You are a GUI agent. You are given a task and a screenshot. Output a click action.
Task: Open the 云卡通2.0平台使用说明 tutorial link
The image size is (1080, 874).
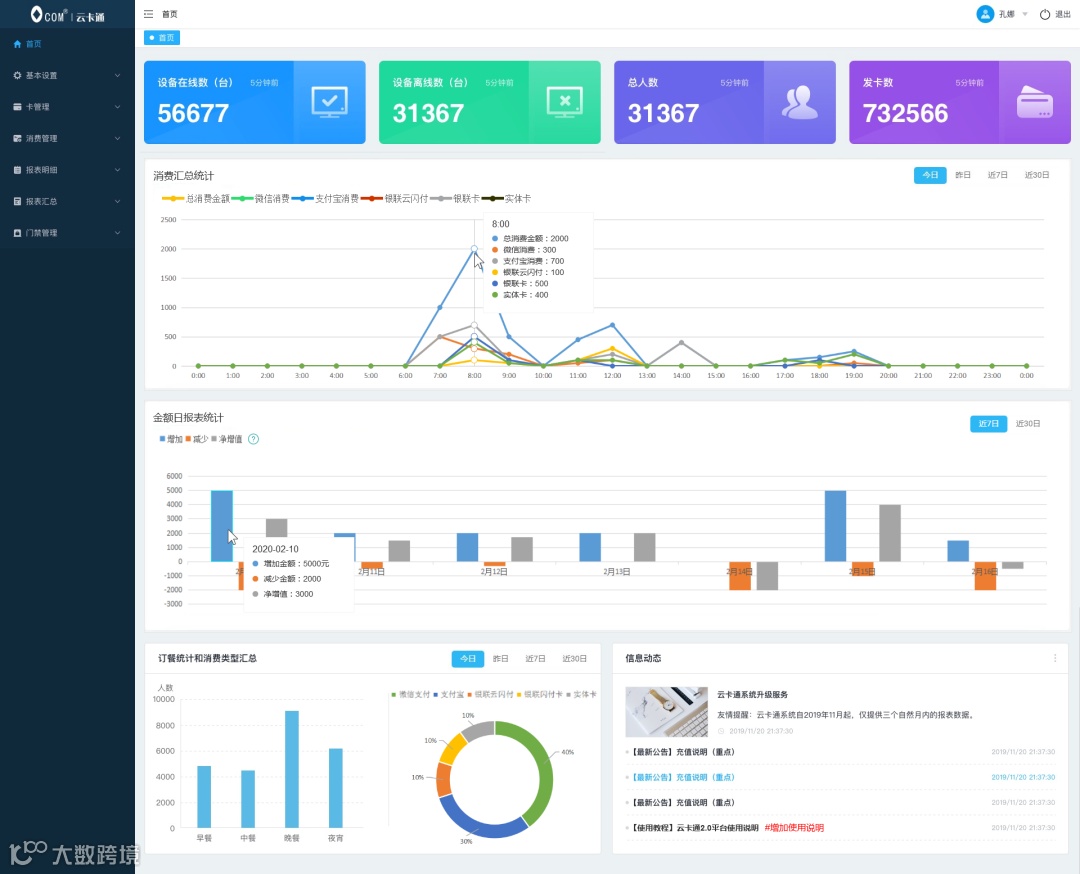pyautogui.click(x=695, y=828)
